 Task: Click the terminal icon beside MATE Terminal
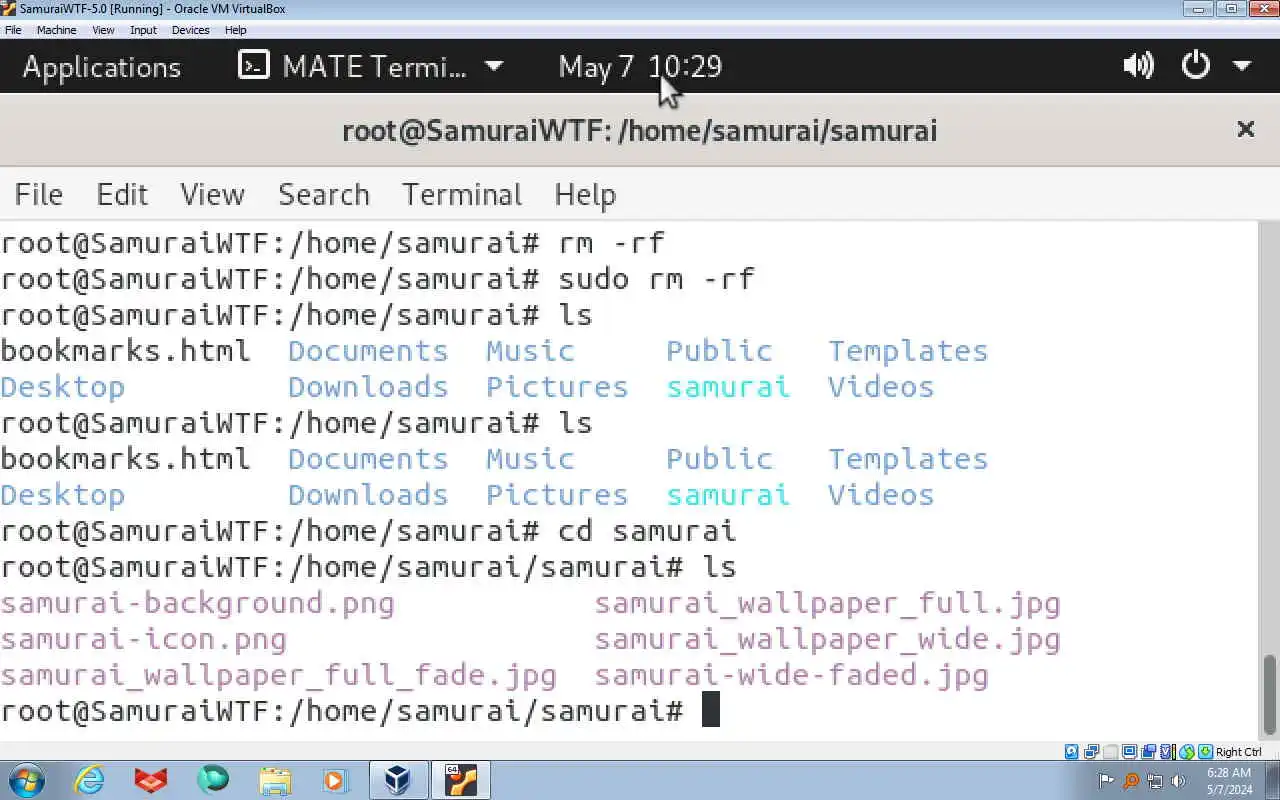254,66
